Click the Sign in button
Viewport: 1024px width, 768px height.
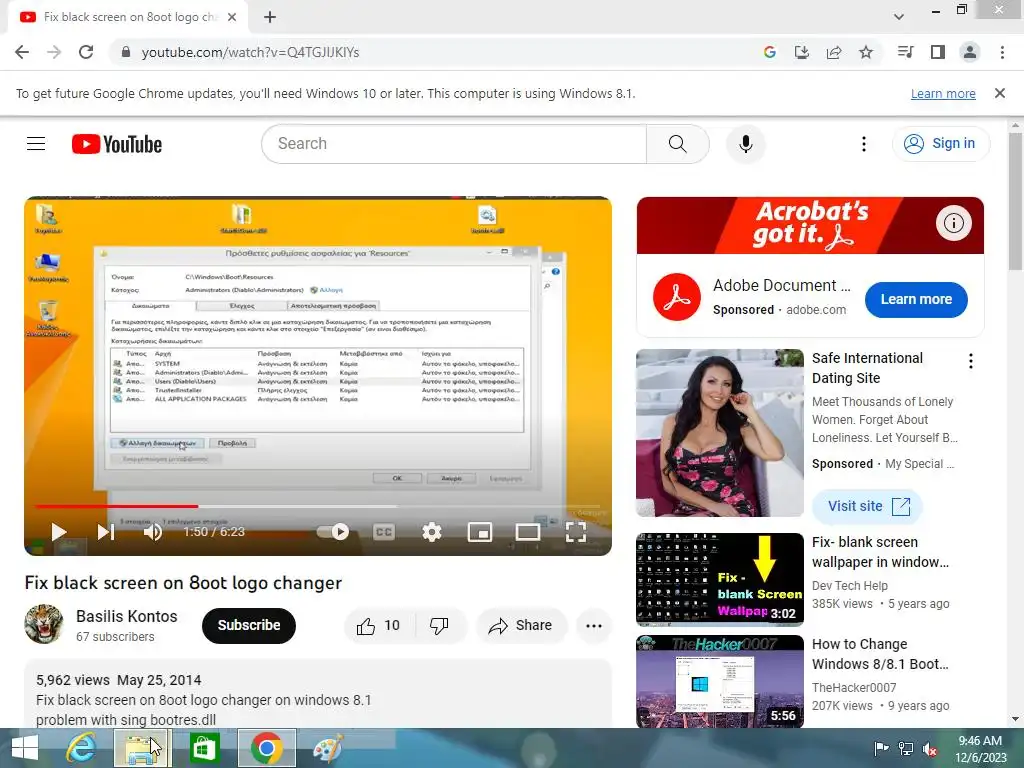point(940,144)
